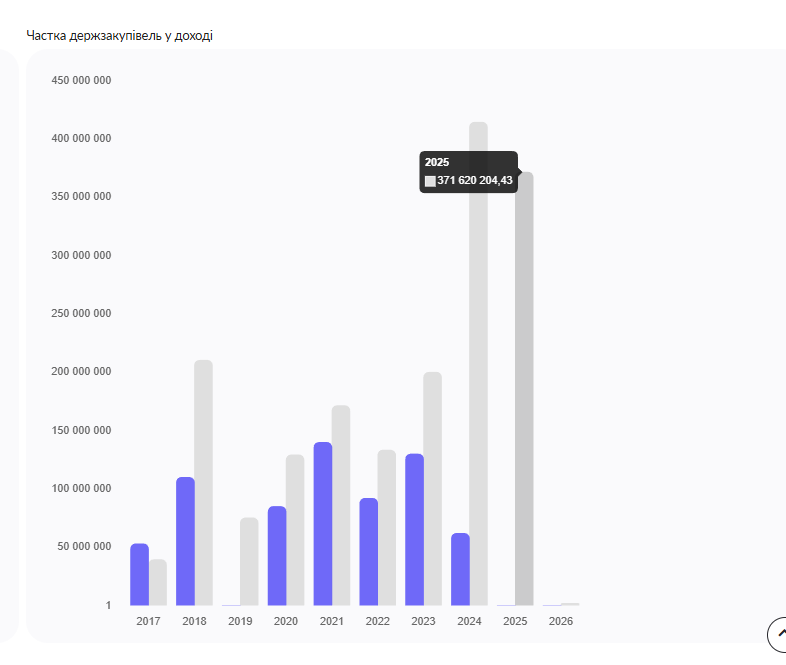Click the gray bar for 2023
The height and width of the screenshot is (665, 786).
pos(432,489)
